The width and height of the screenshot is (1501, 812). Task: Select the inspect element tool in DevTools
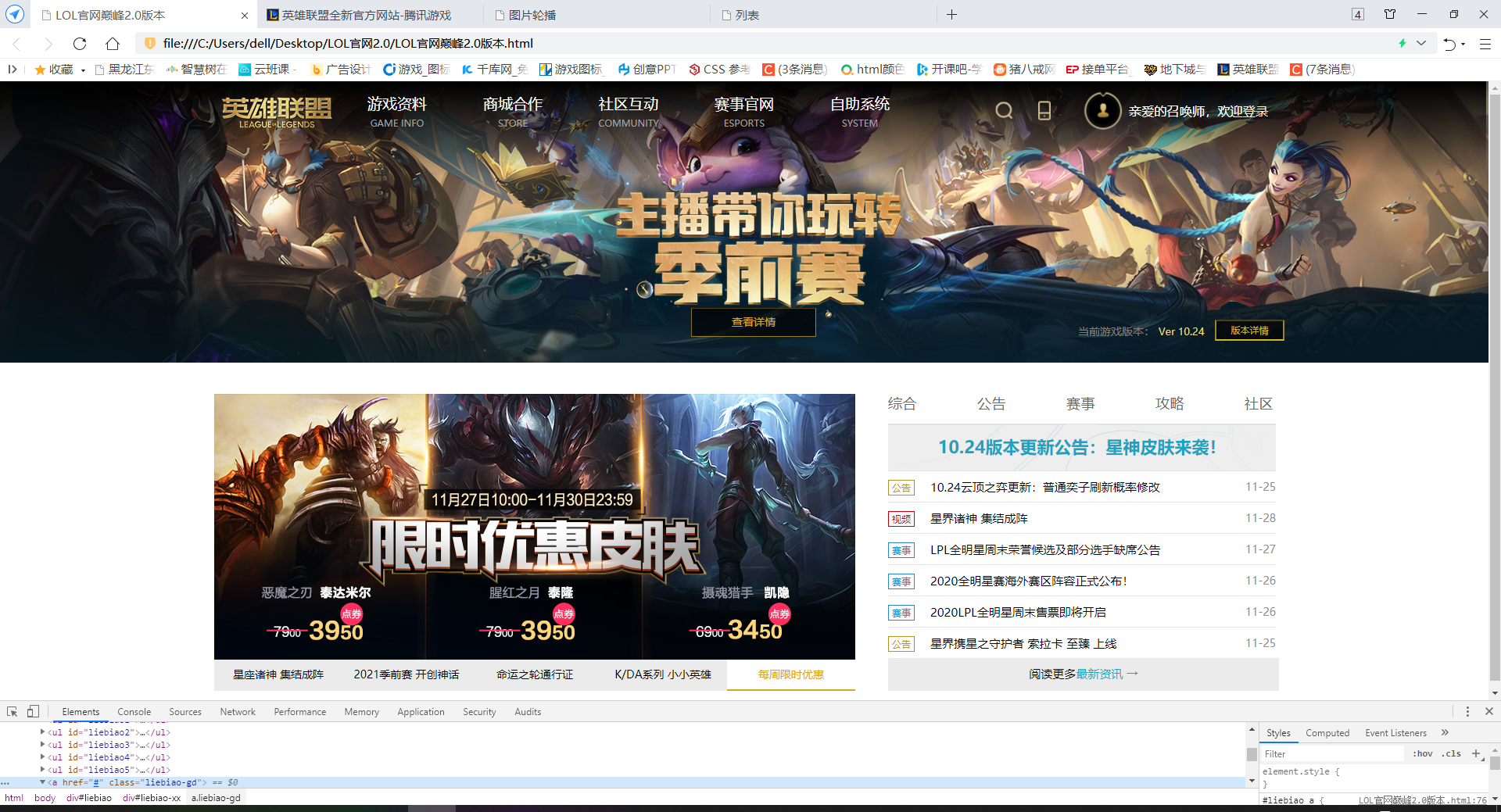pos(11,711)
